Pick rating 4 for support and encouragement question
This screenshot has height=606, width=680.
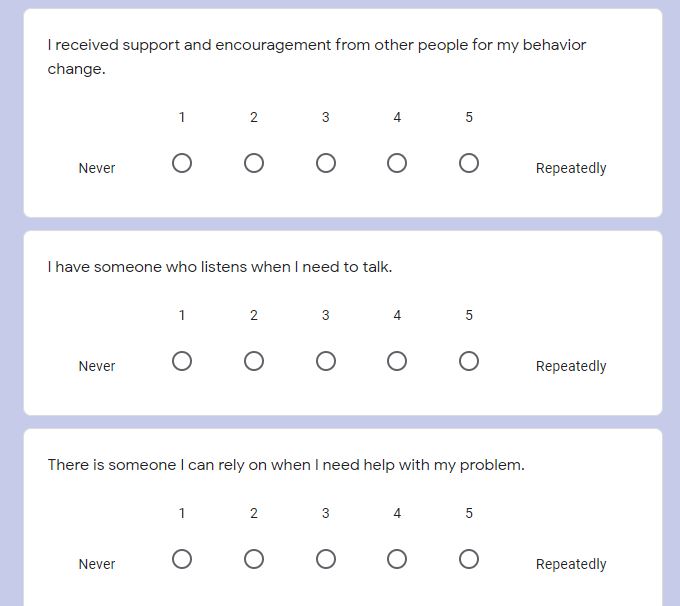[397, 164]
